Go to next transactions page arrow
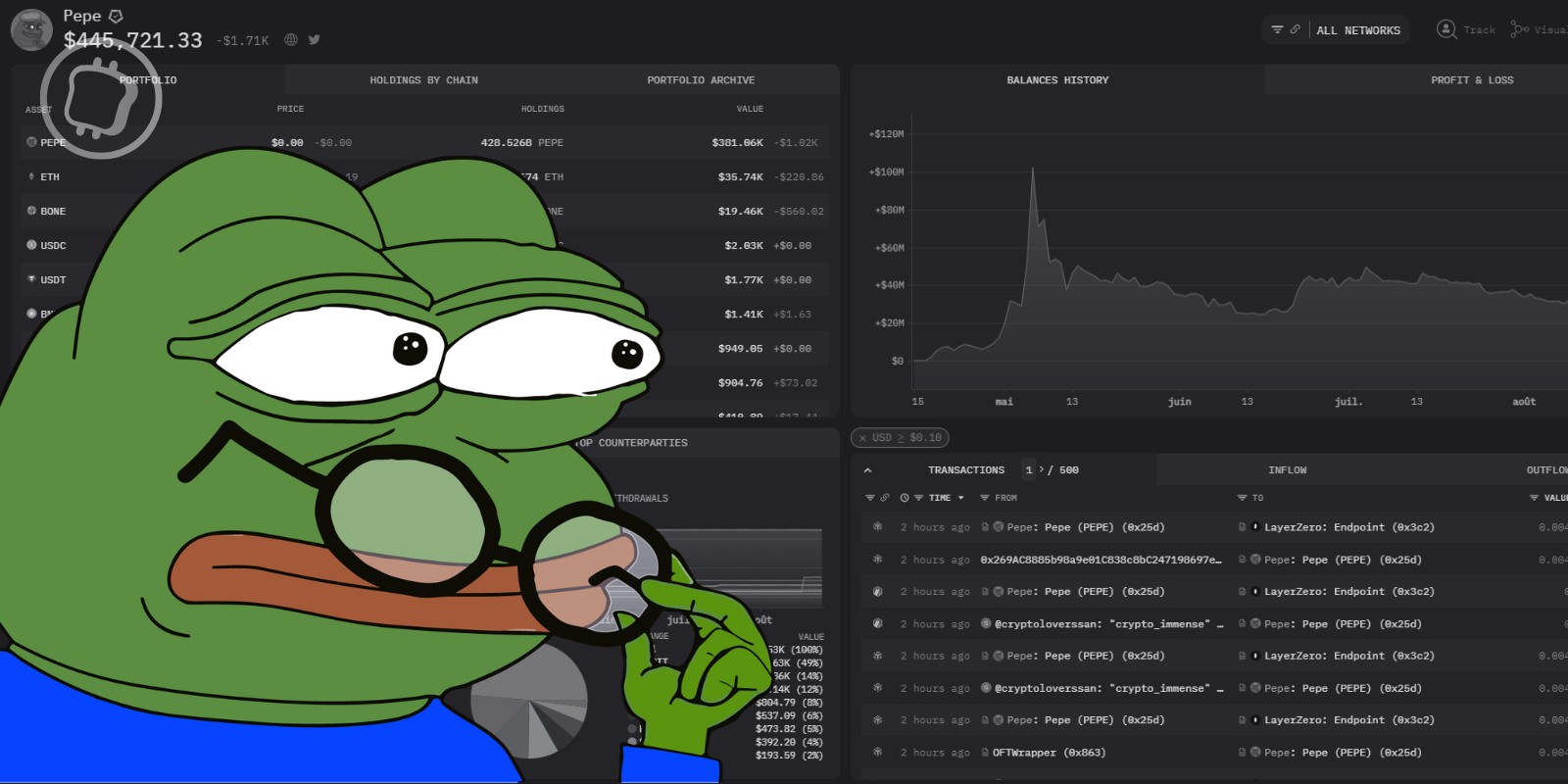 click(1041, 469)
